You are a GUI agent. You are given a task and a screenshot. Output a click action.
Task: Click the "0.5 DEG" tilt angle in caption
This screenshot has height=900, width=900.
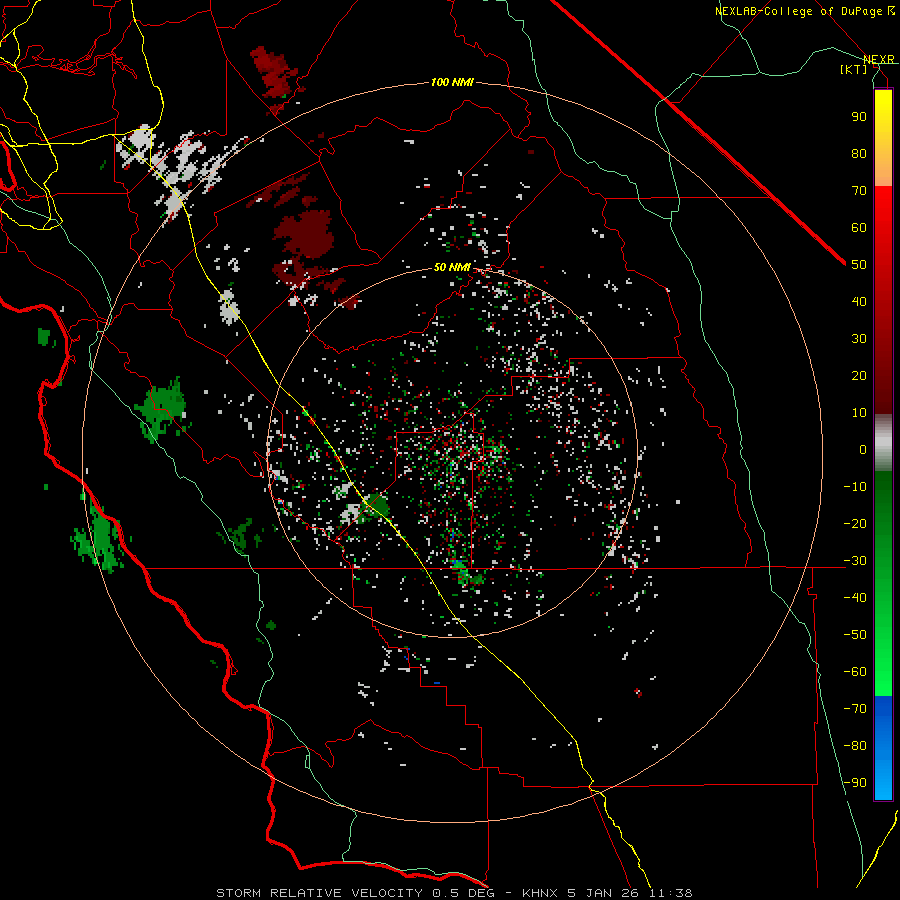(x=462, y=893)
